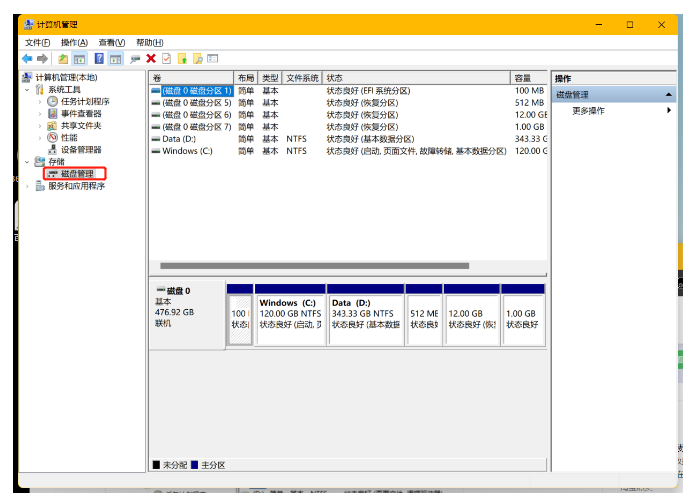The width and height of the screenshot is (695, 501).
Task: Open the 查看(V) menu
Action: [x=112, y=43]
